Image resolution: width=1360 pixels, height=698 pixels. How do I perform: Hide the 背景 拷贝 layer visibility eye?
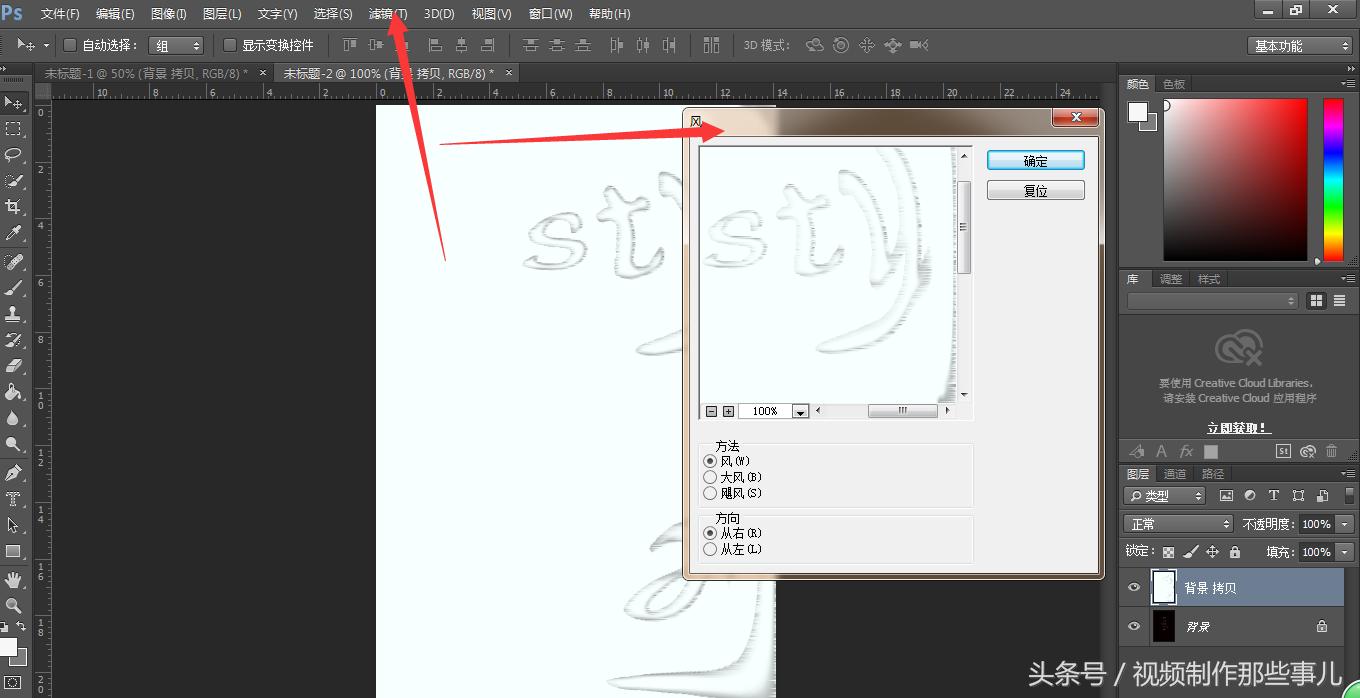(x=1133, y=587)
